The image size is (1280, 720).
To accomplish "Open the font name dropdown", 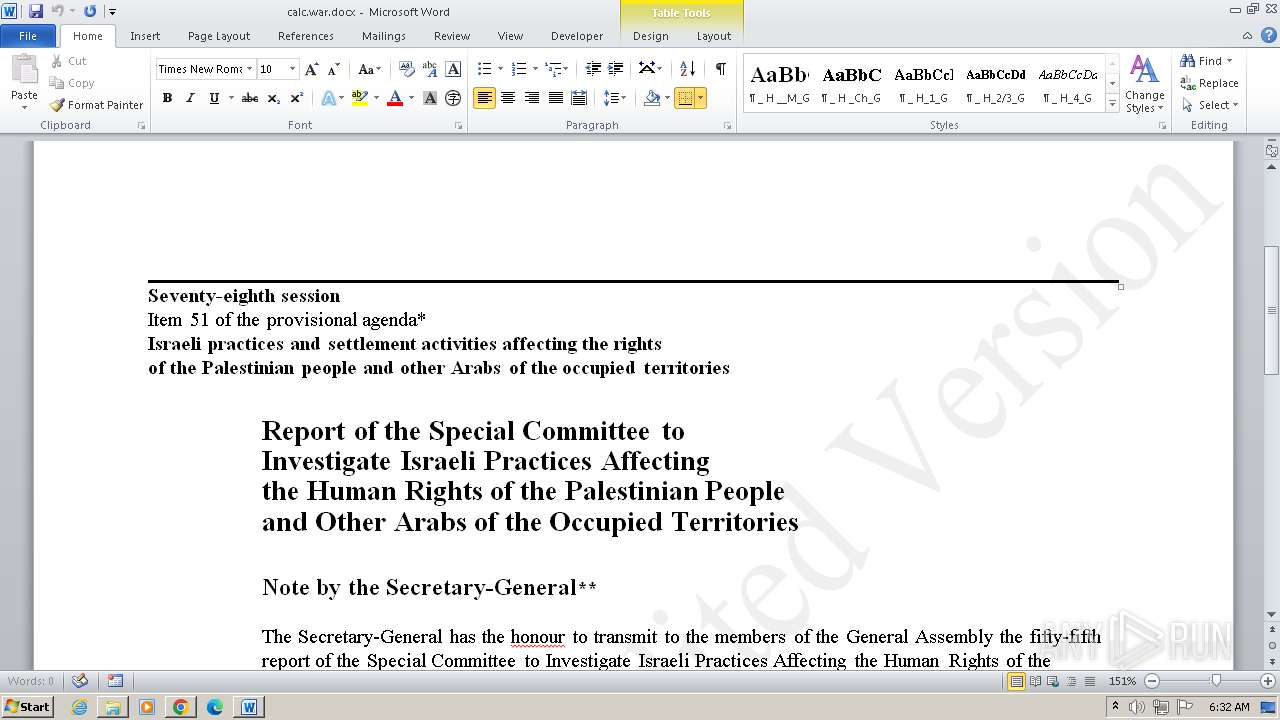I will 249,69.
